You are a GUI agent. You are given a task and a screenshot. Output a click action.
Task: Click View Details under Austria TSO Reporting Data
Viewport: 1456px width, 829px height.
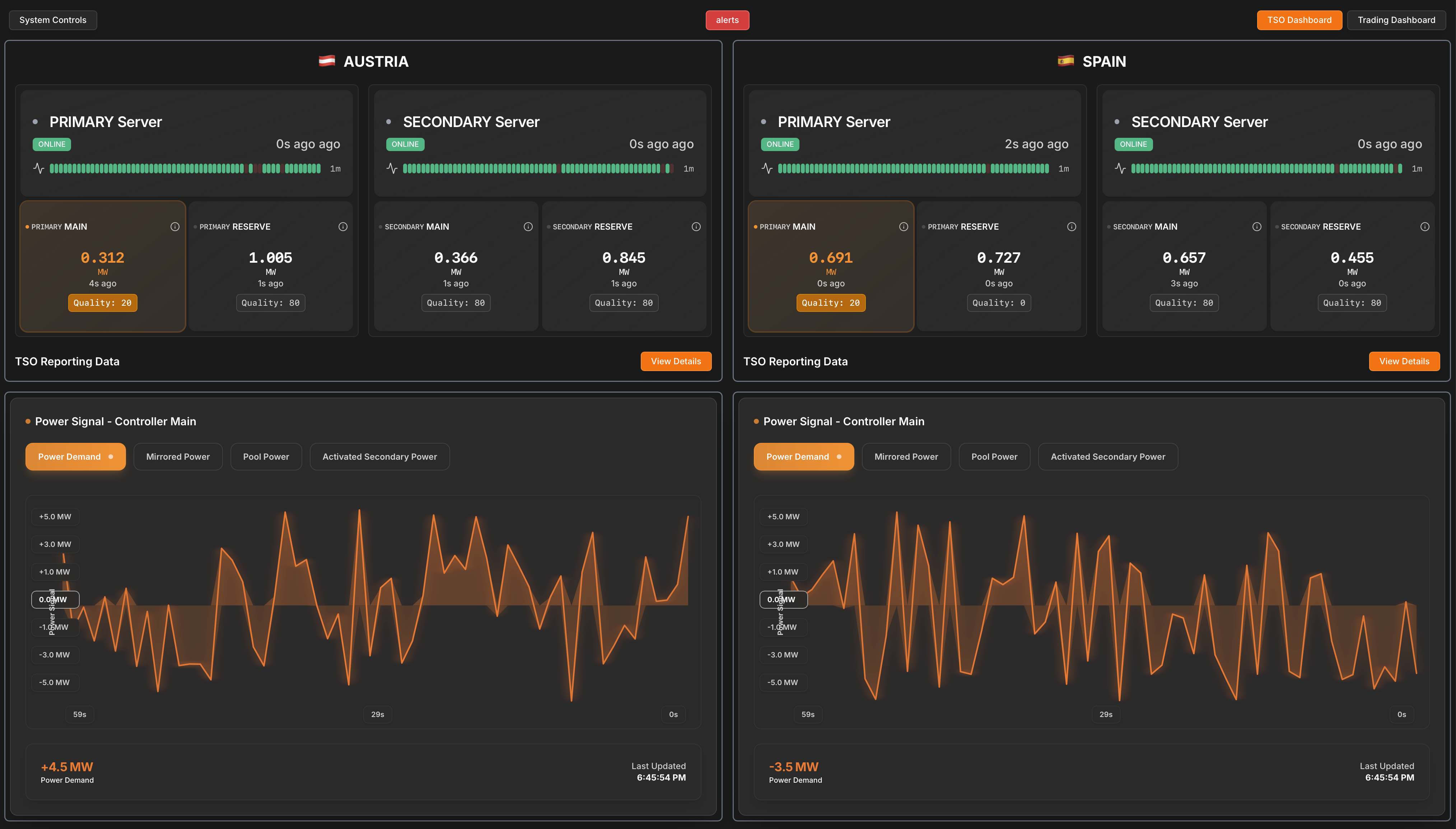(x=676, y=361)
